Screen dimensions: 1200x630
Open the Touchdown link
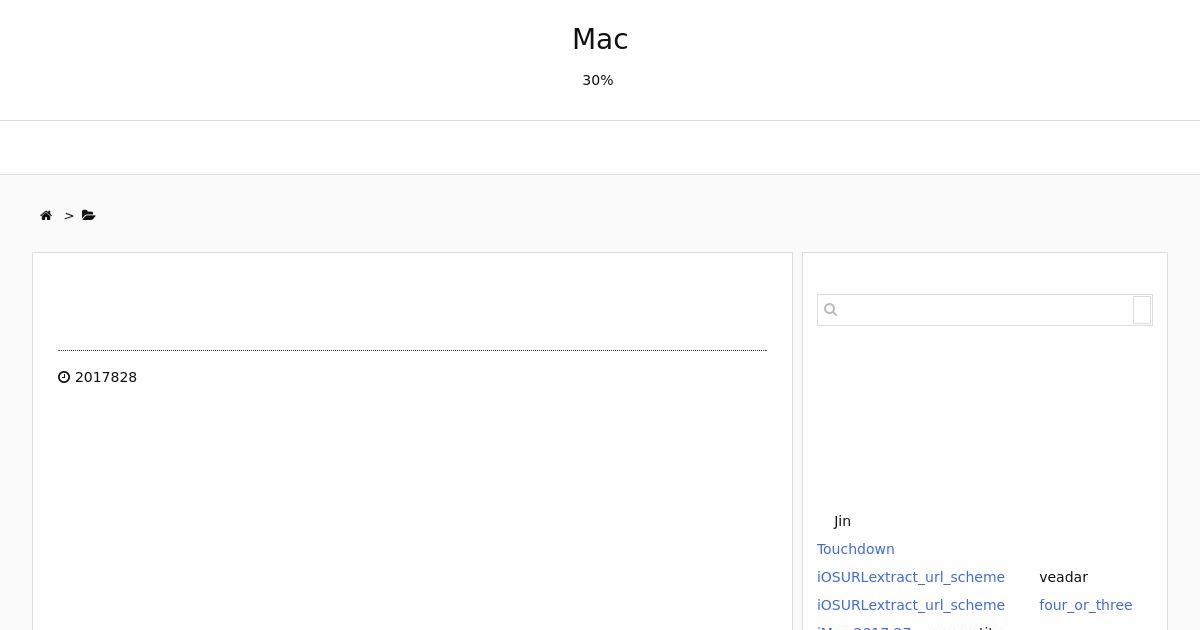coord(856,549)
